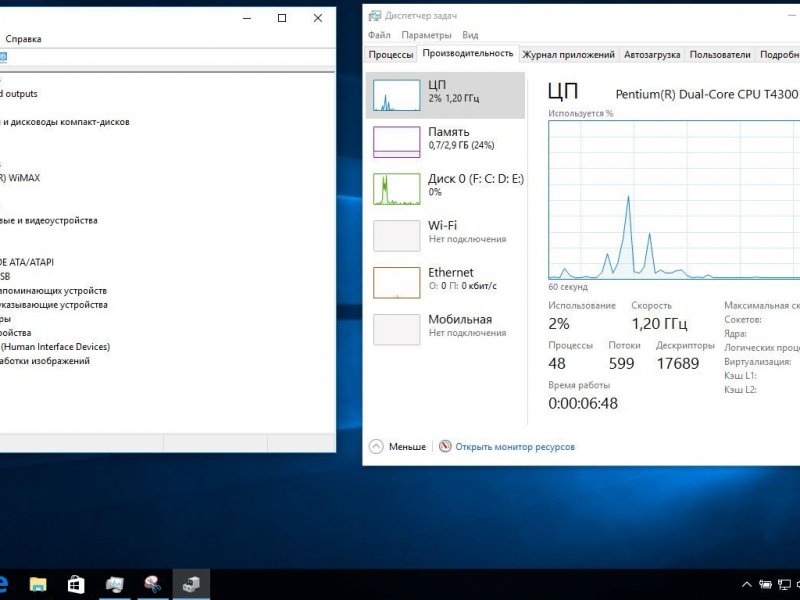Click the uptime value 0:00:06:48
800x600 pixels.
tap(583, 404)
